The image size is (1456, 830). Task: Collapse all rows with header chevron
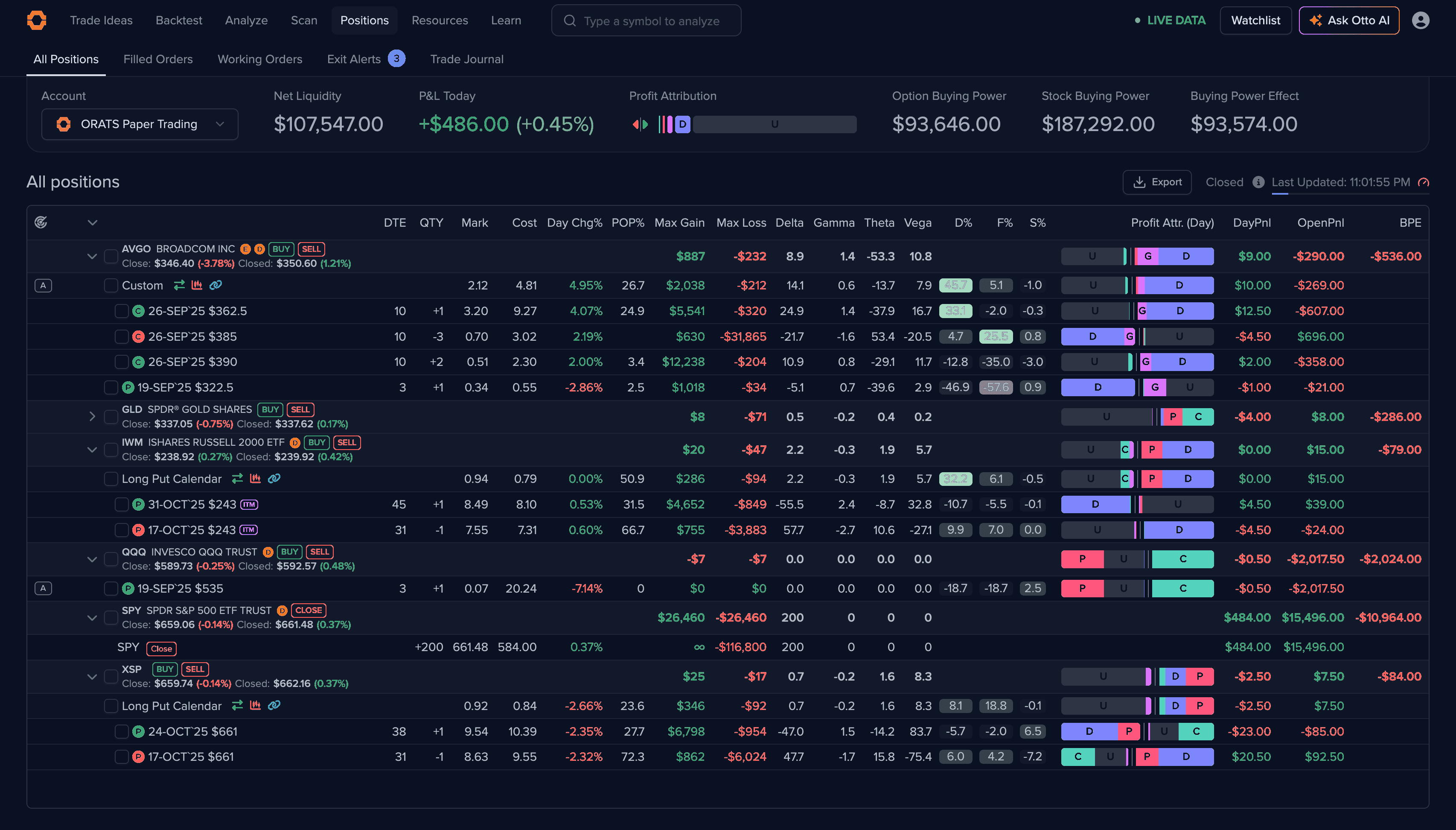(x=92, y=222)
